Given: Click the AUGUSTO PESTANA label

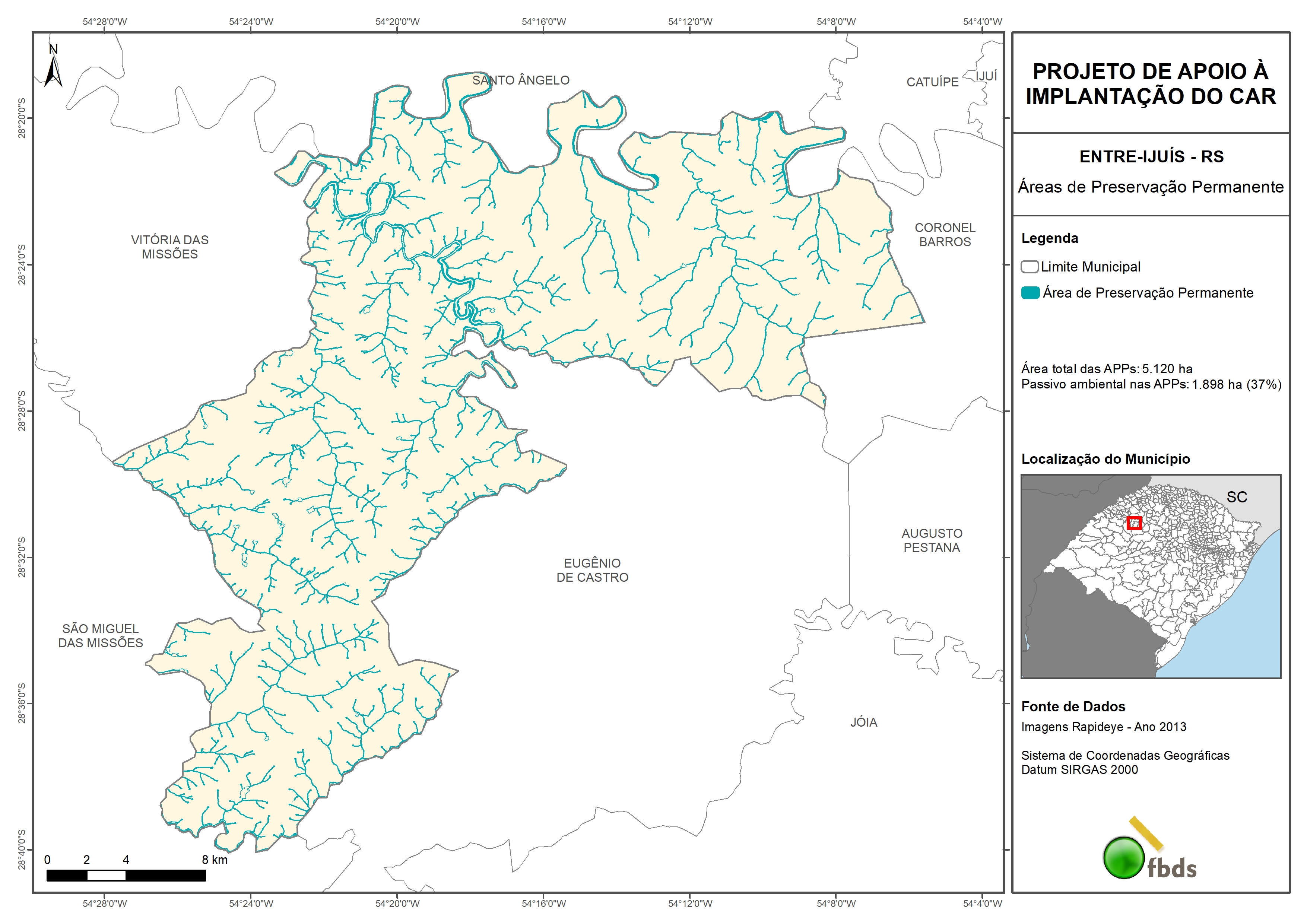Looking at the screenshot, I should tap(932, 540).
